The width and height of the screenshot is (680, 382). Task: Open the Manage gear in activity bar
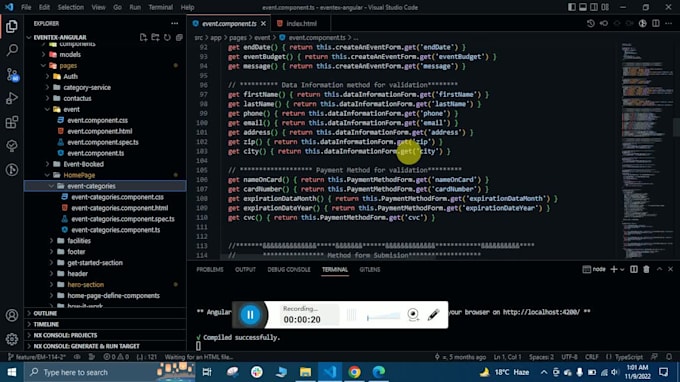[x=12, y=339]
